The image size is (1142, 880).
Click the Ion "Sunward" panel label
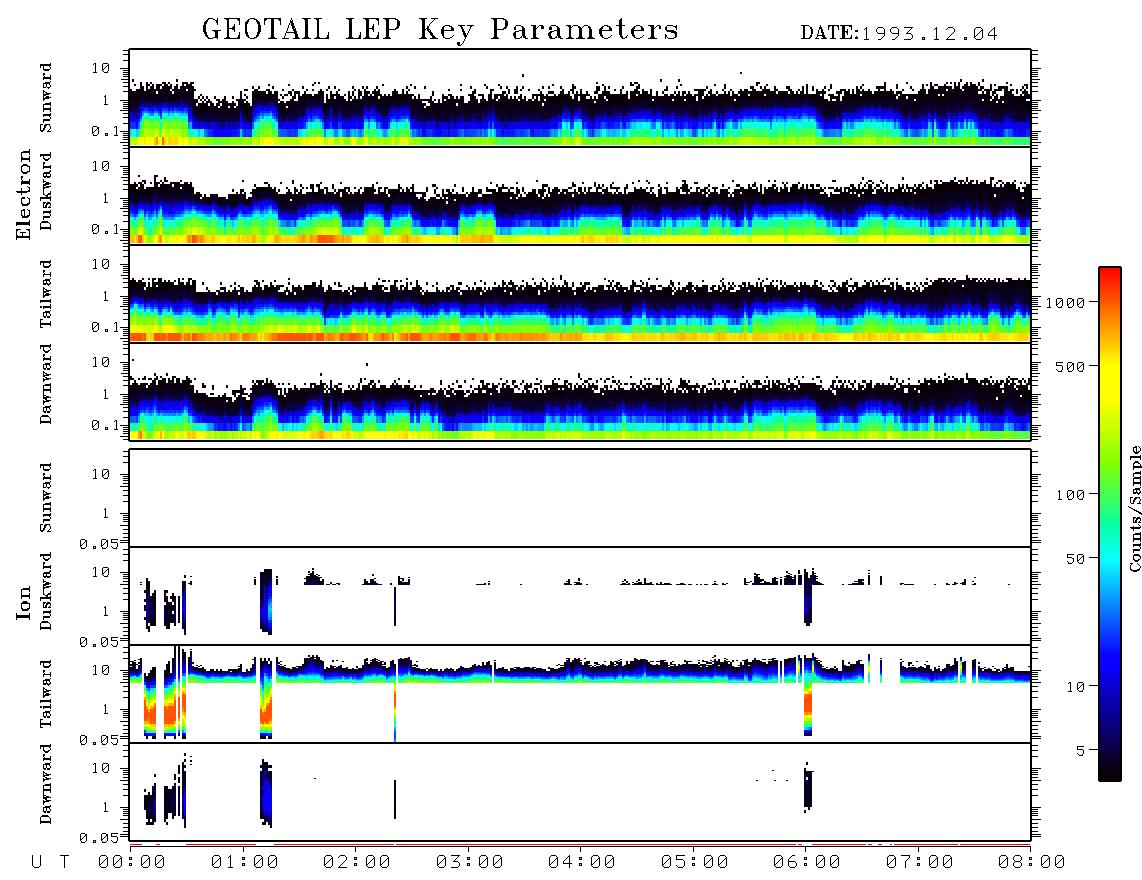(x=45, y=498)
